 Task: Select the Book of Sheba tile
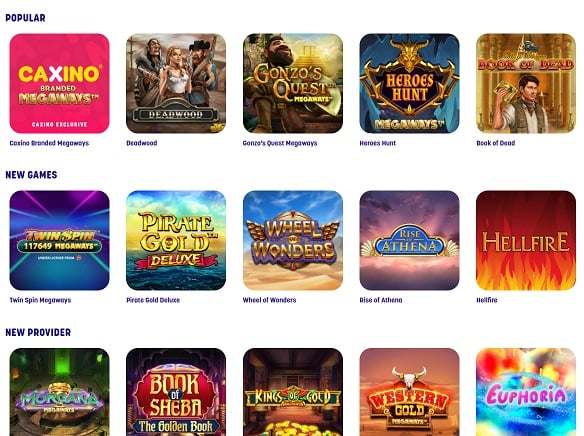[176, 392]
